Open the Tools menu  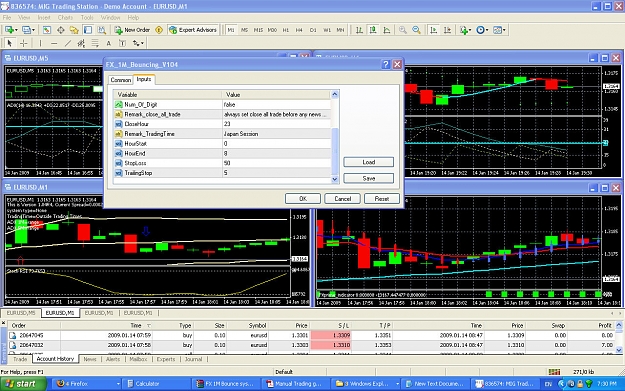pyautogui.click(x=87, y=18)
